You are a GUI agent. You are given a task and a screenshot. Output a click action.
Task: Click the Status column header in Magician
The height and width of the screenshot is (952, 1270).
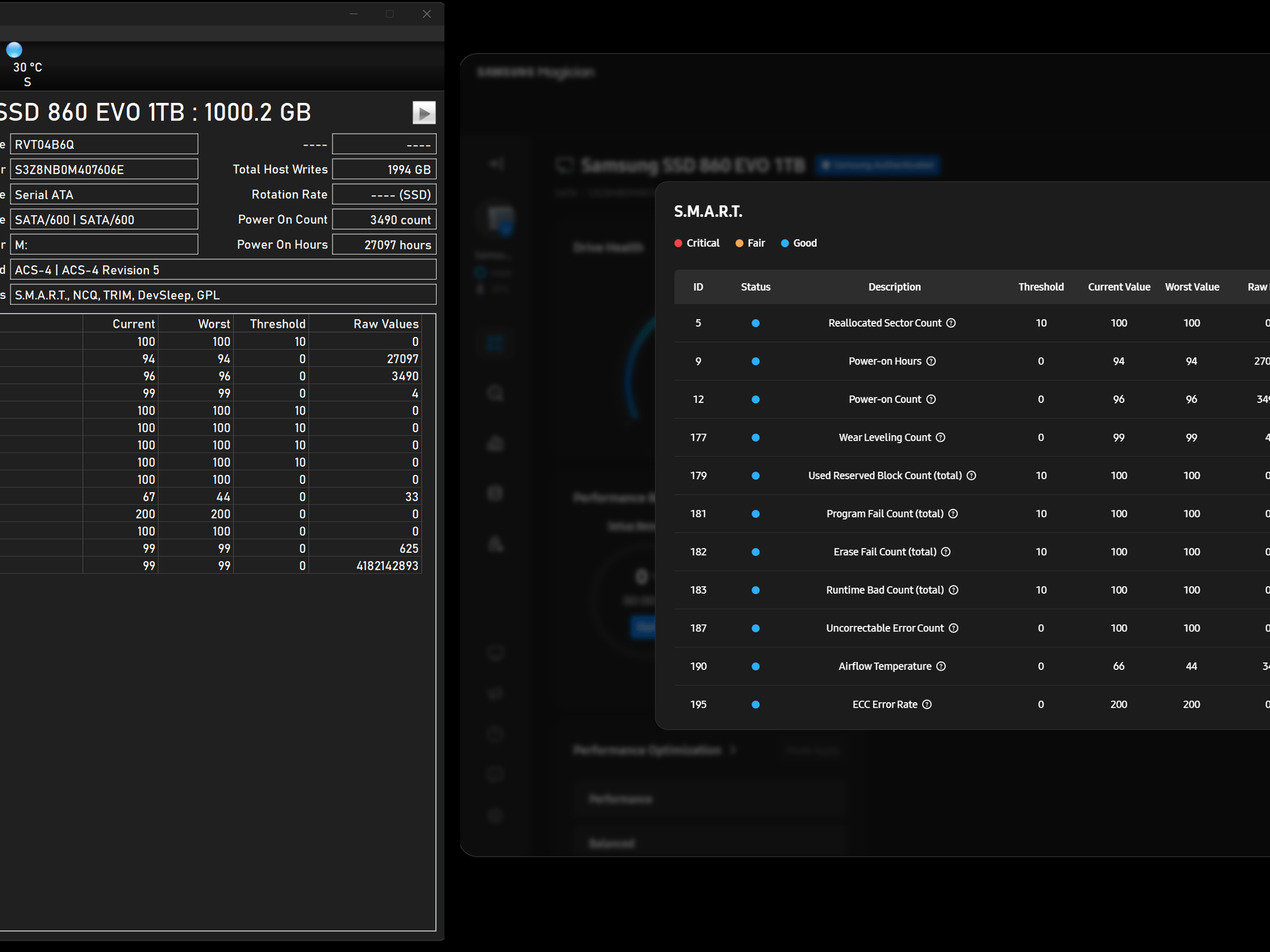(756, 287)
